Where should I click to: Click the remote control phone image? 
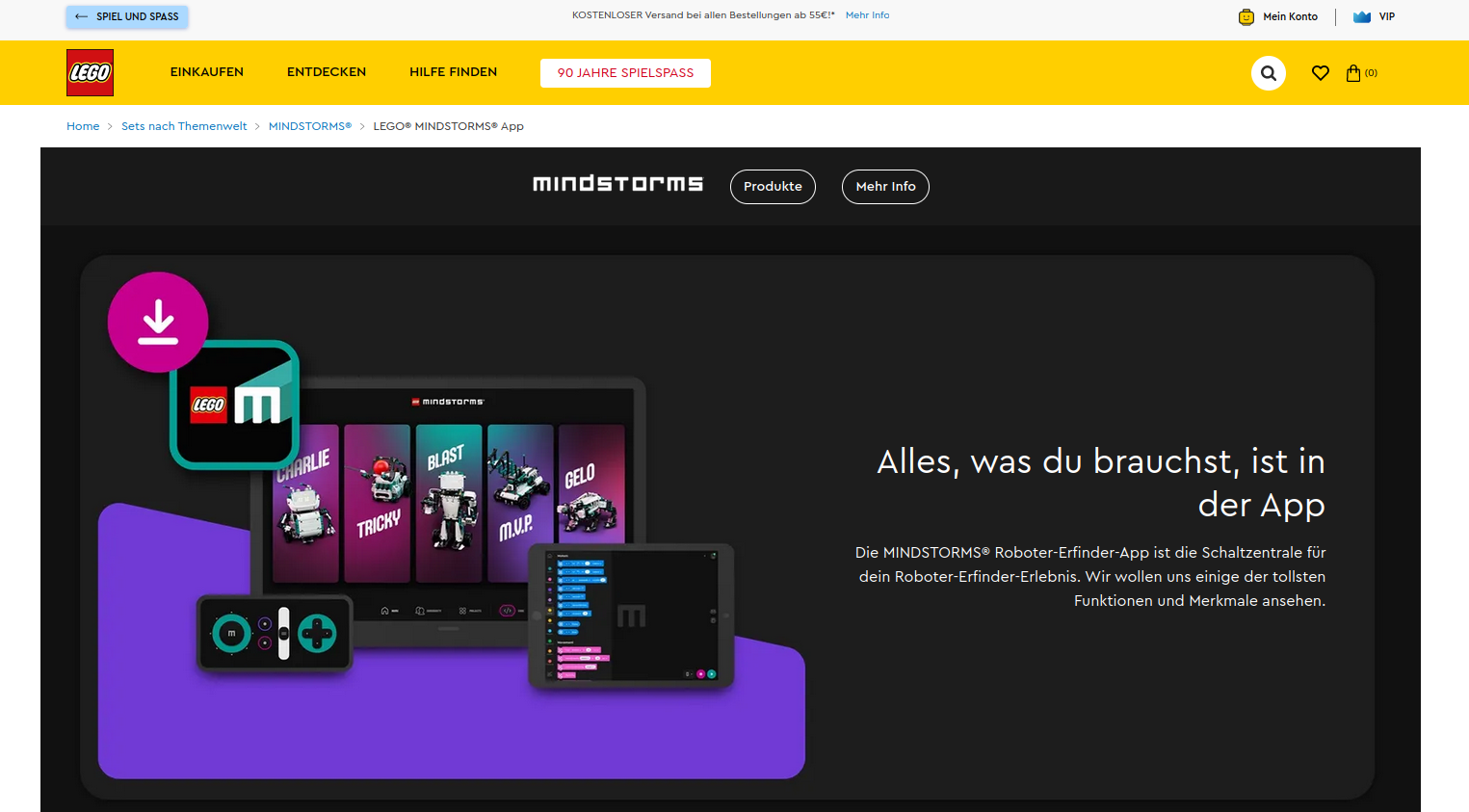tap(275, 634)
